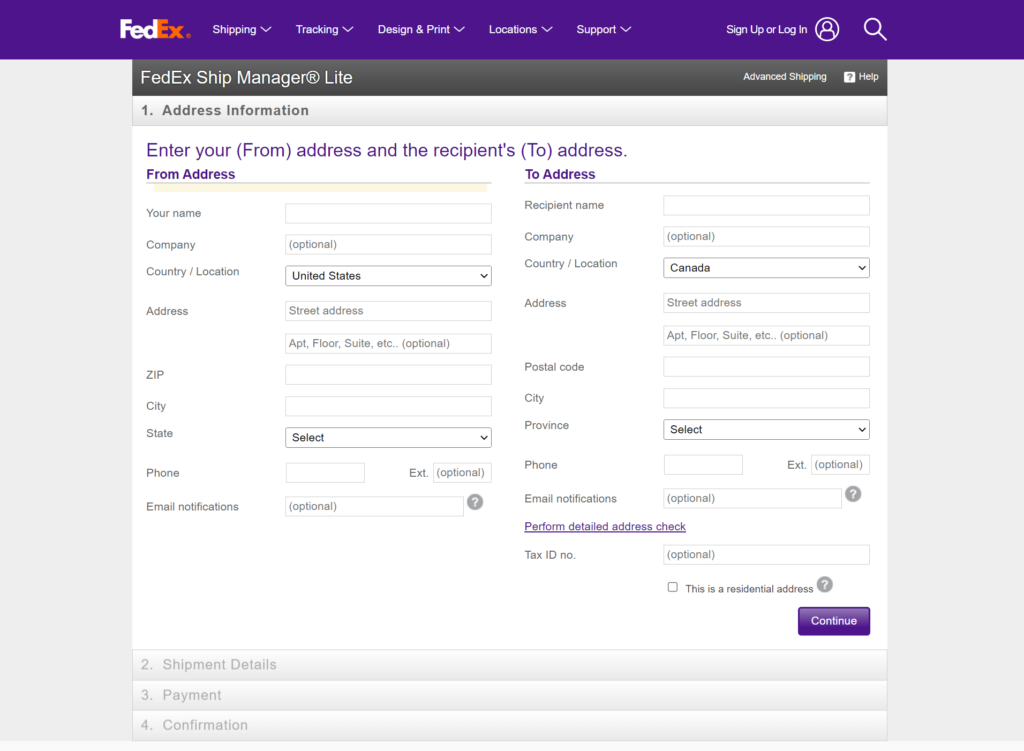The height and width of the screenshot is (751, 1024).
Task: Open search with the magnifying glass icon
Action: pyautogui.click(x=875, y=29)
